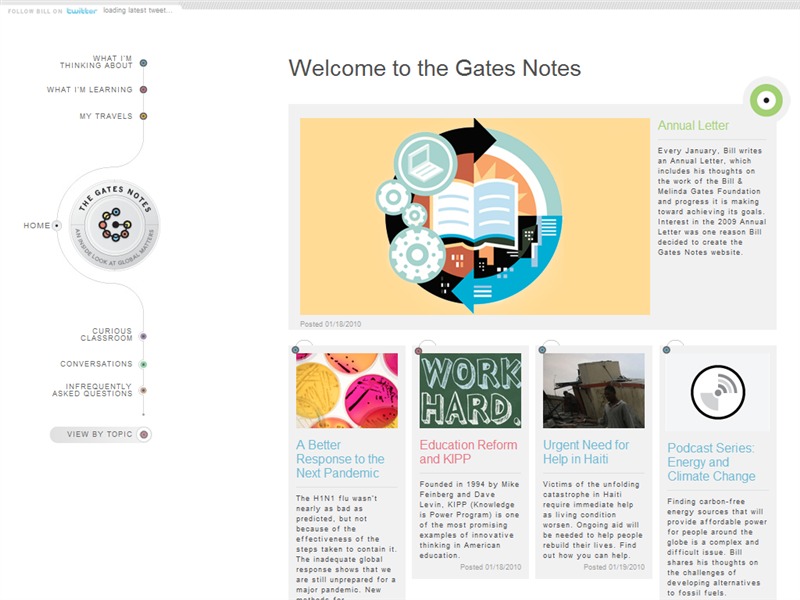Image resolution: width=800 pixels, height=600 pixels.
Task: Click the green dot beside Conversations
Action: (x=143, y=364)
